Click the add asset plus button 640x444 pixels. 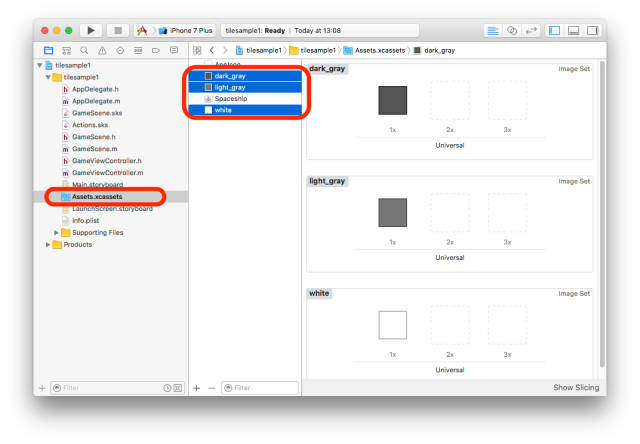click(x=196, y=387)
